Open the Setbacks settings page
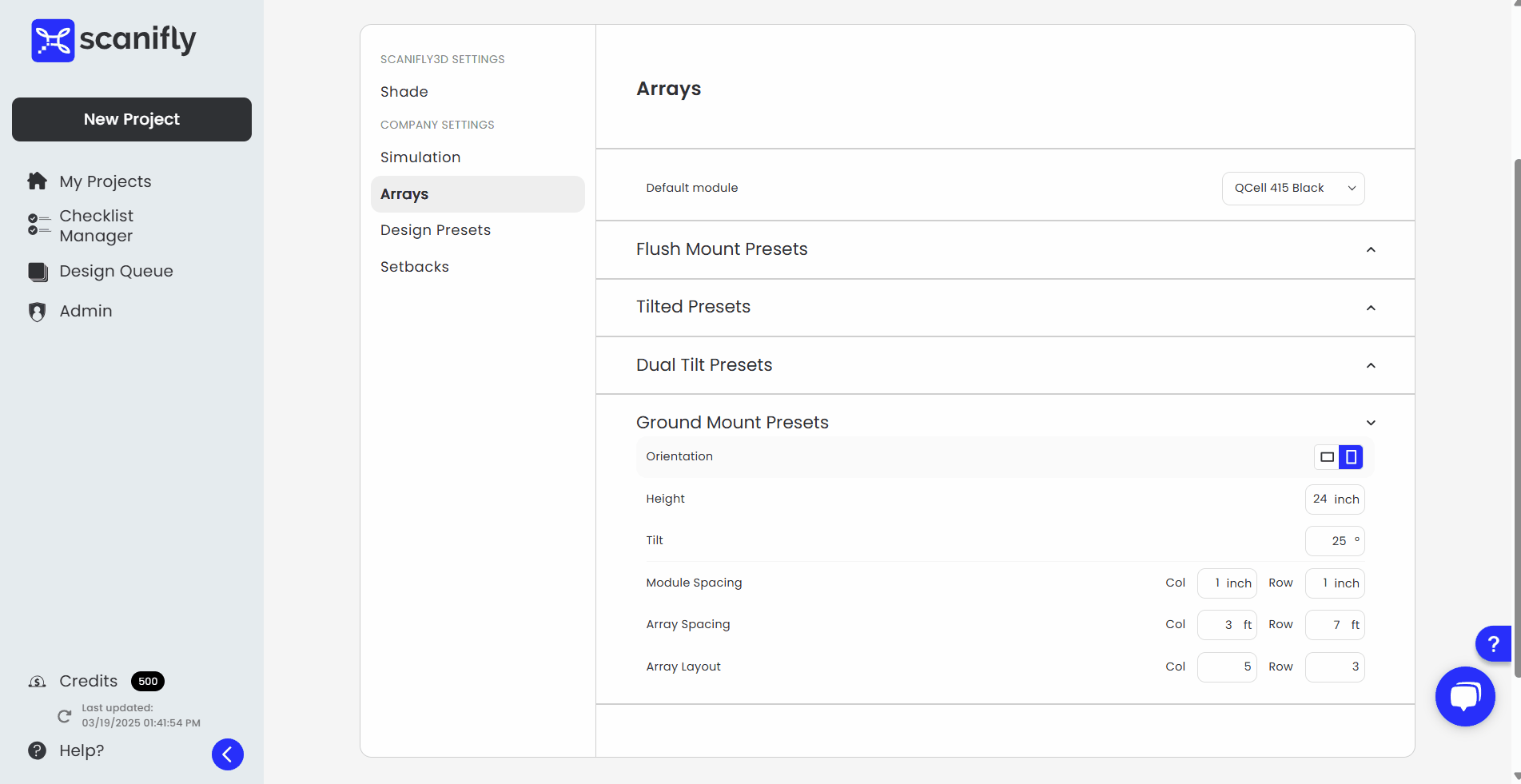 (415, 266)
